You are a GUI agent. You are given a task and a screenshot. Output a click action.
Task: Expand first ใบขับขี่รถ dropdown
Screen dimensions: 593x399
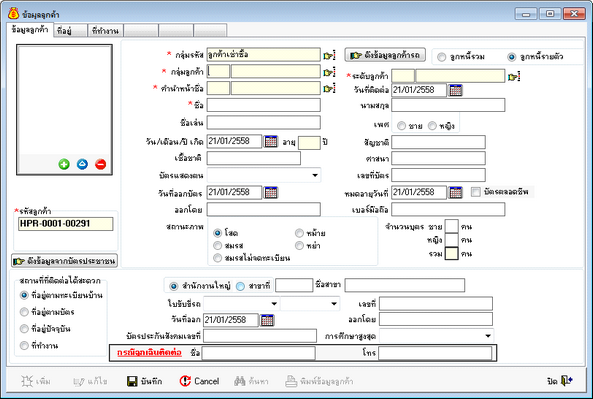274,304
